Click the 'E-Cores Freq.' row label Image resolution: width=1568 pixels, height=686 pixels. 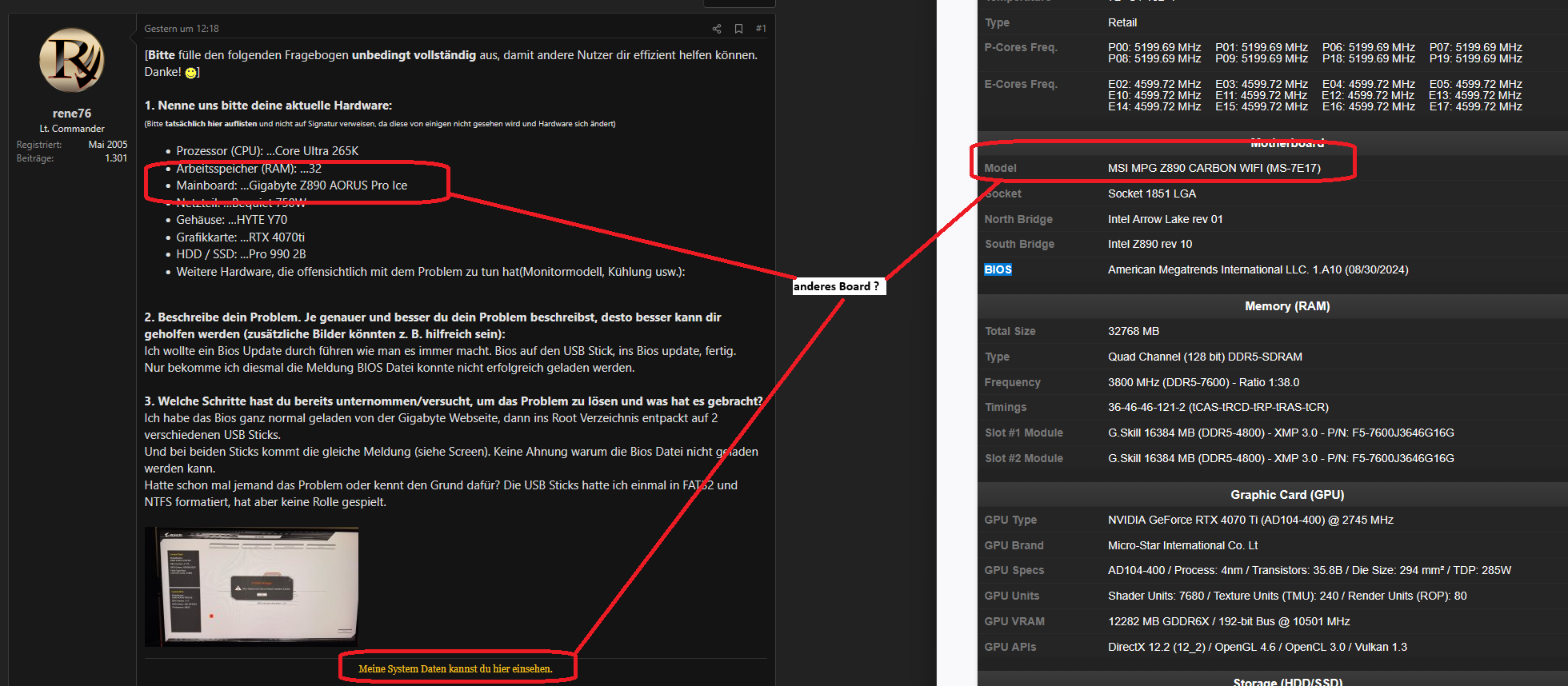coord(1021,84)
